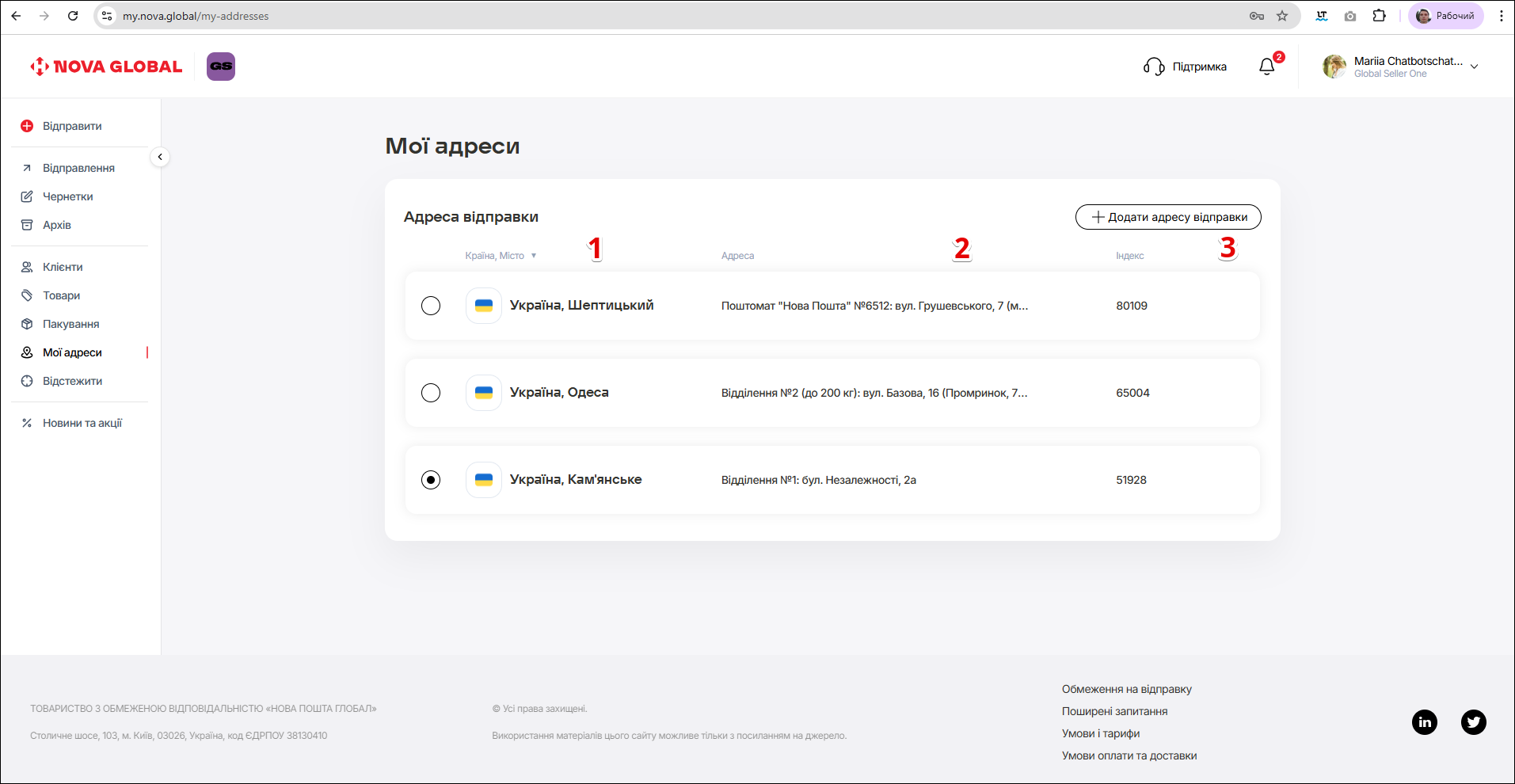Click the browser address bar URL
Viewport: 1515px width, 784px height.
pyautogui.click(x=196, y=16)
